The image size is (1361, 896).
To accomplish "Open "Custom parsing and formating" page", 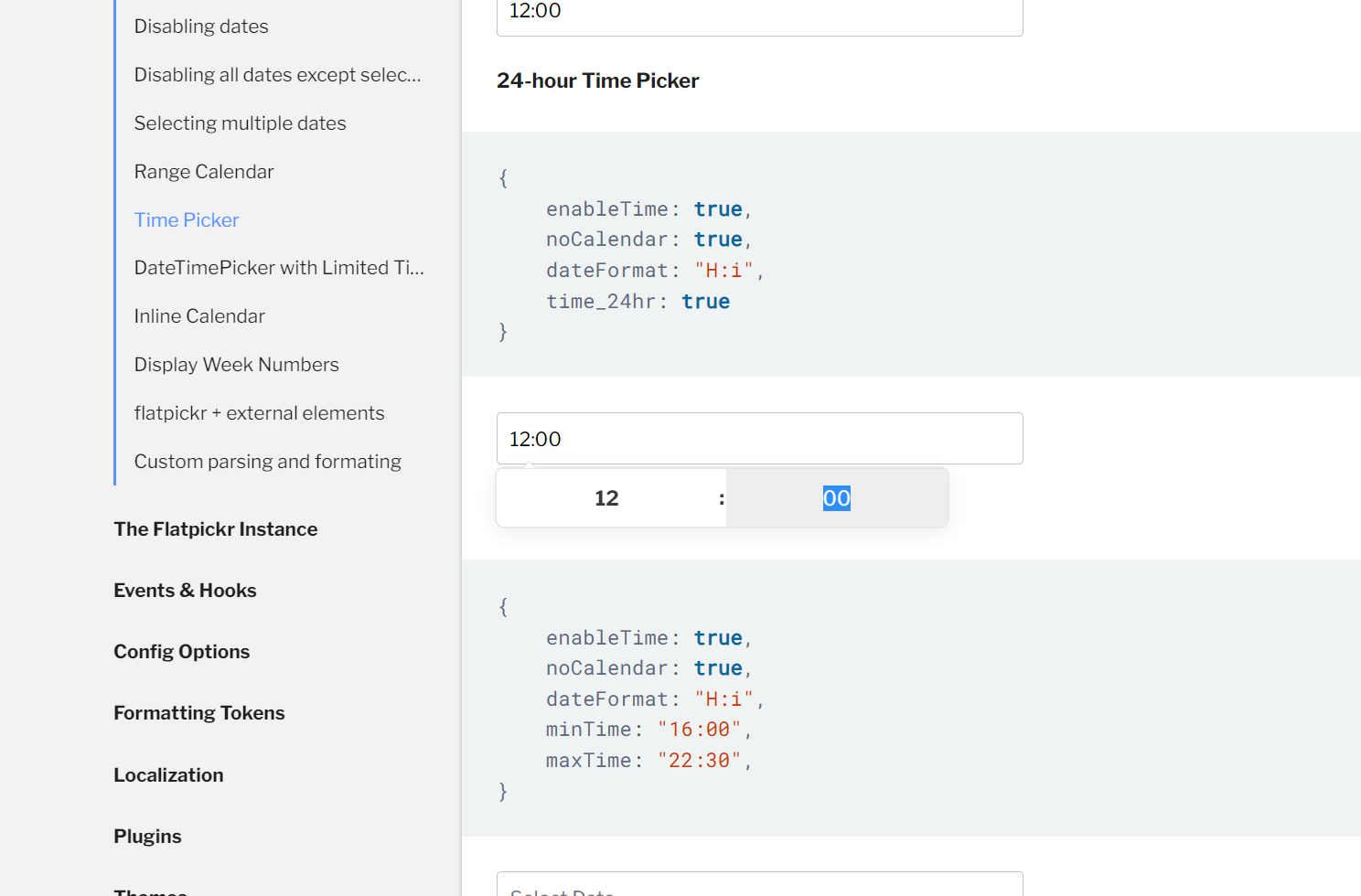I will pos(267,461).
